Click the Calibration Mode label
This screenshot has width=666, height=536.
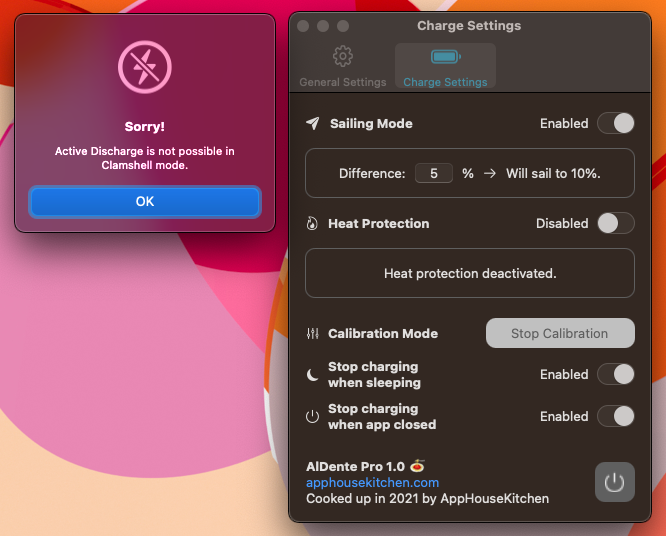coord(383,333)
